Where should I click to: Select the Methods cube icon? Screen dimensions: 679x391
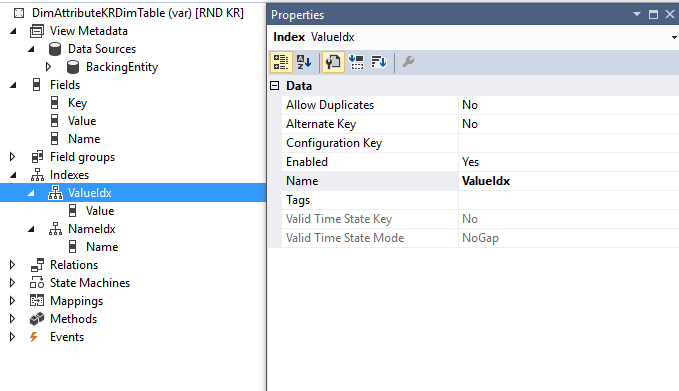point(37,319)
